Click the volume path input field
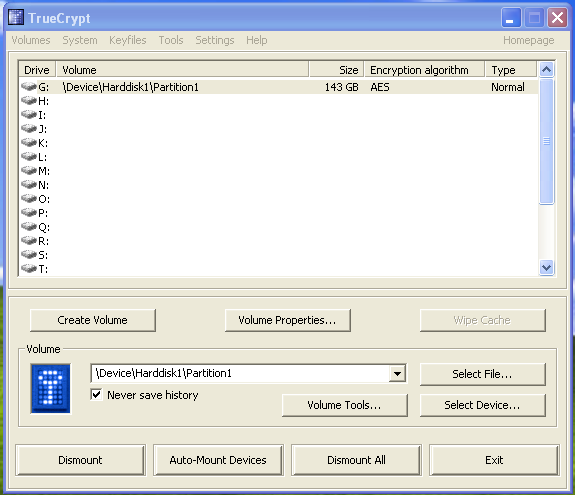 pos(240,374)
